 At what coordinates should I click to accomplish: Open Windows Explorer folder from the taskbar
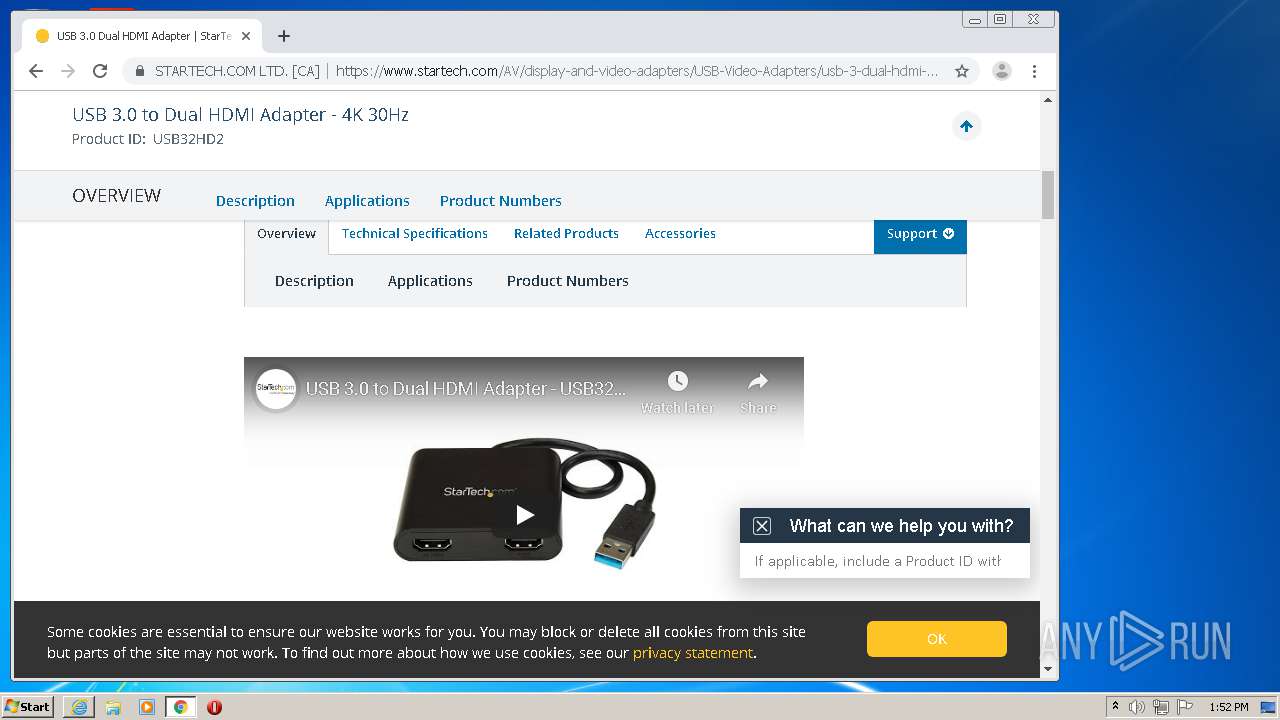point(113,707)
